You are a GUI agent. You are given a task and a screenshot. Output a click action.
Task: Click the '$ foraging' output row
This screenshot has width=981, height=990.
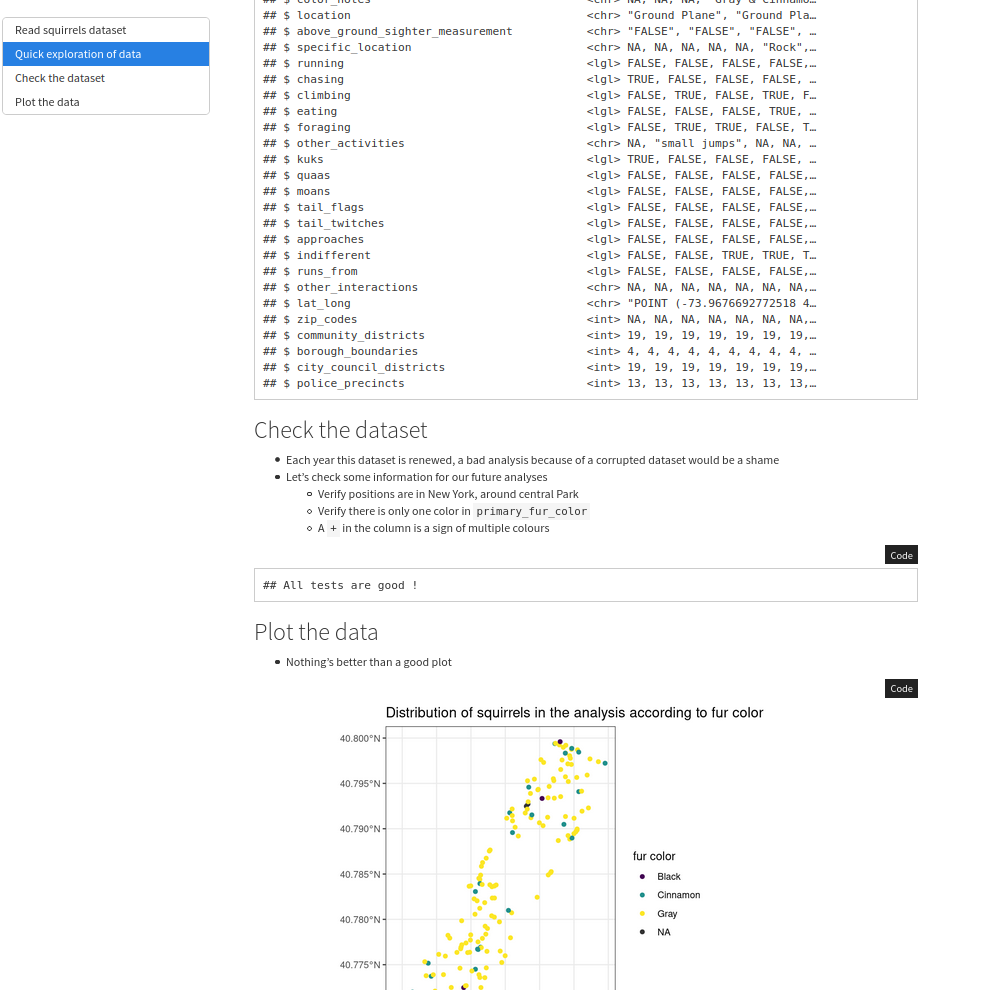pyautogui.click(x=540, y=128)
